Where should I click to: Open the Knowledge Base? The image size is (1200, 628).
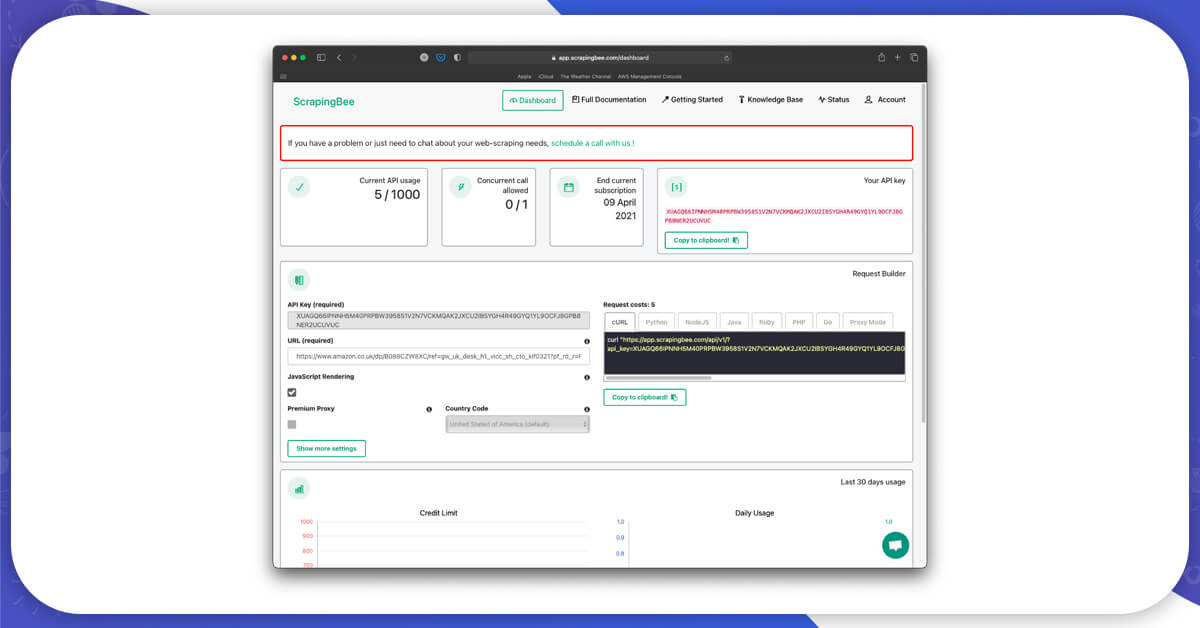(x=770, y=100)
